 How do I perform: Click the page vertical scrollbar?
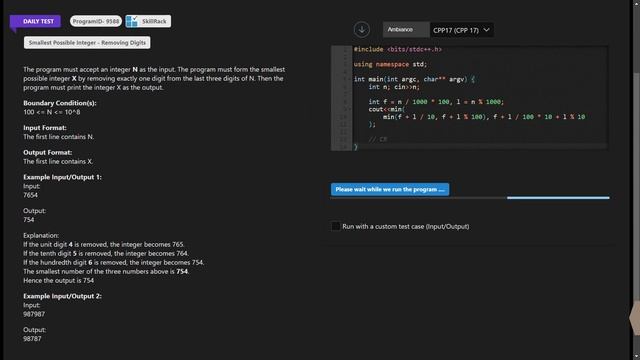click(x=636, y=180)
